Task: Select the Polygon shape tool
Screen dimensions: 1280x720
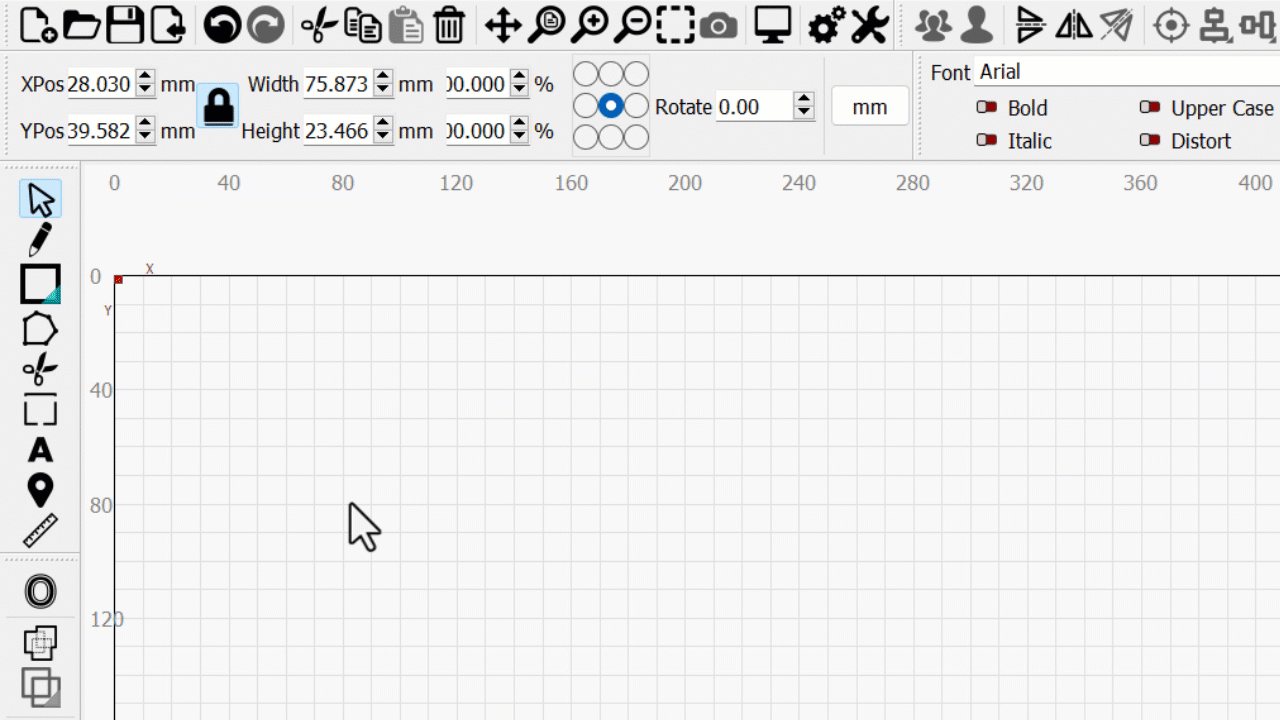Action: 40,329
